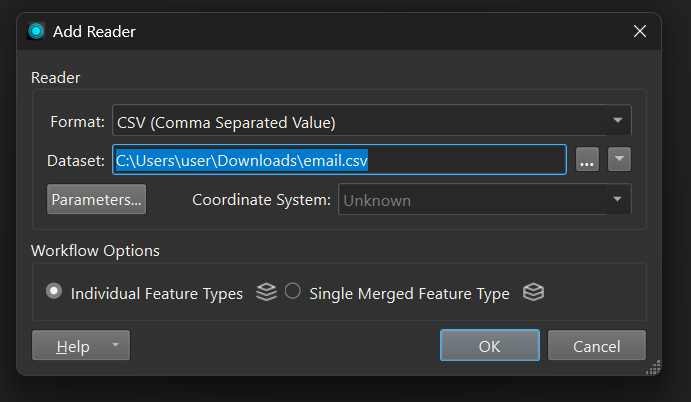Close the Add Reader dialog

(640, 31)
